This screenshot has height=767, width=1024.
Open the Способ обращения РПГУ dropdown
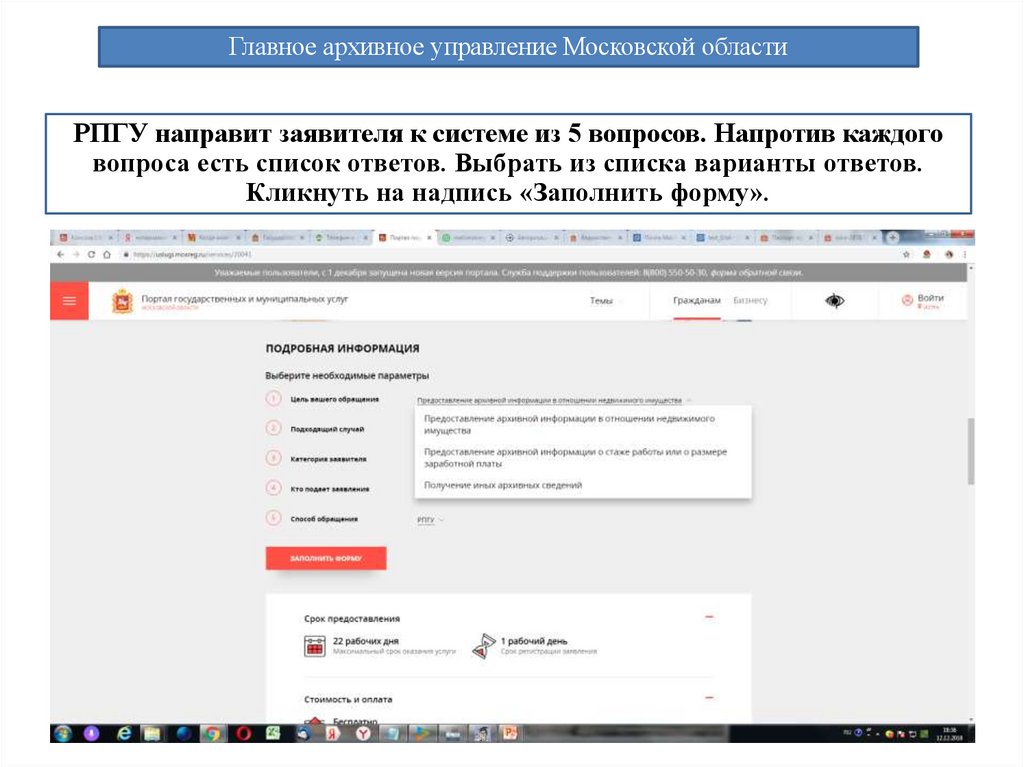pyautogui.click(x=430, y=519)
